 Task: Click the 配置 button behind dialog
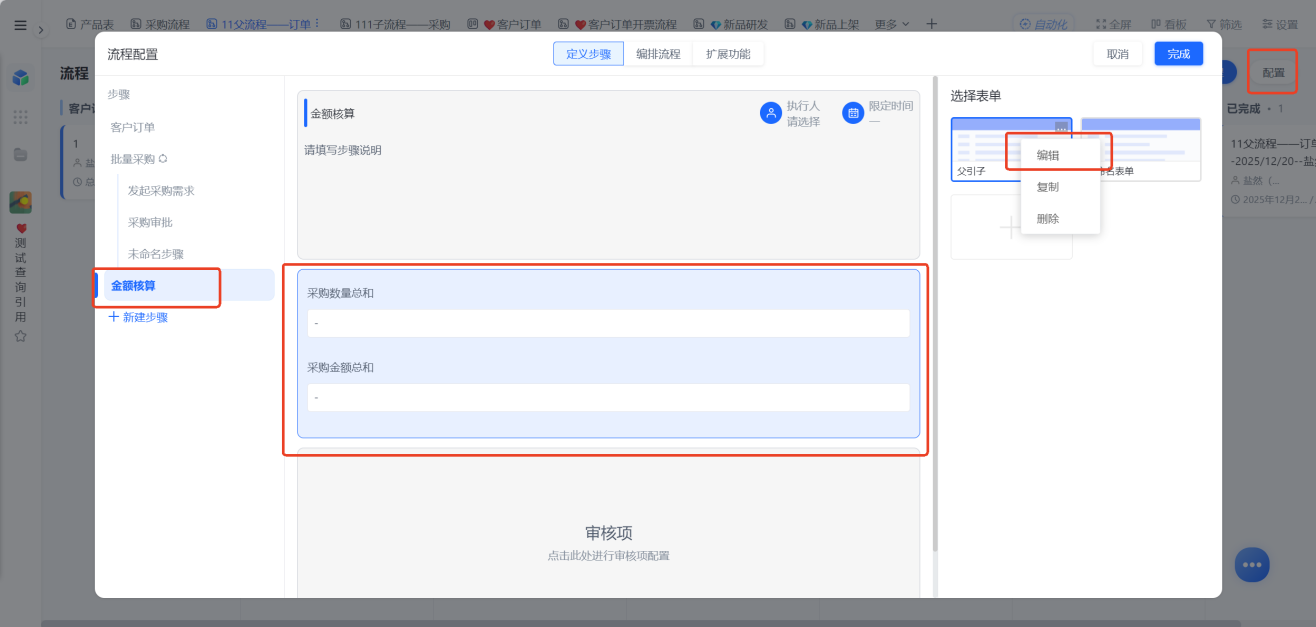(x=1273, y=73)
